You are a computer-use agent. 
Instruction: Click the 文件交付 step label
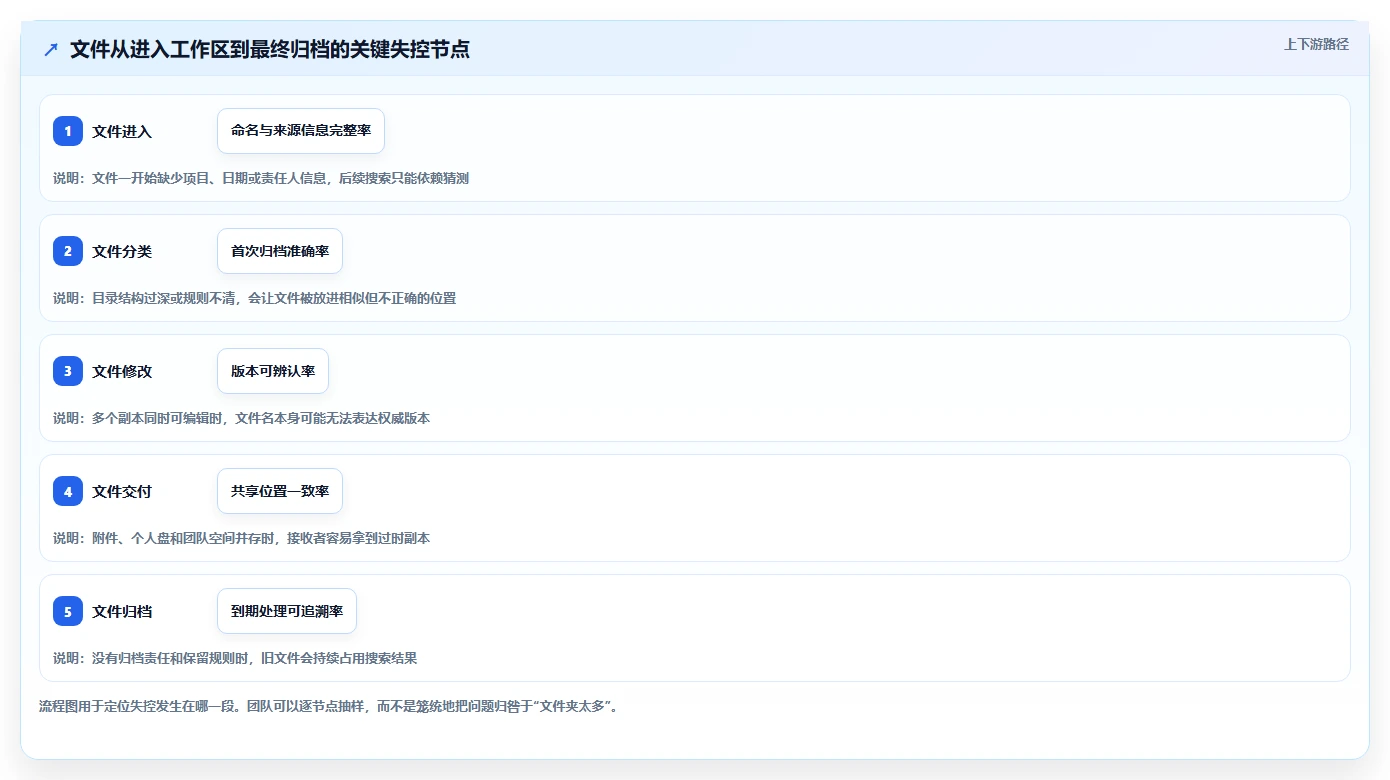[x=122, y=492]
